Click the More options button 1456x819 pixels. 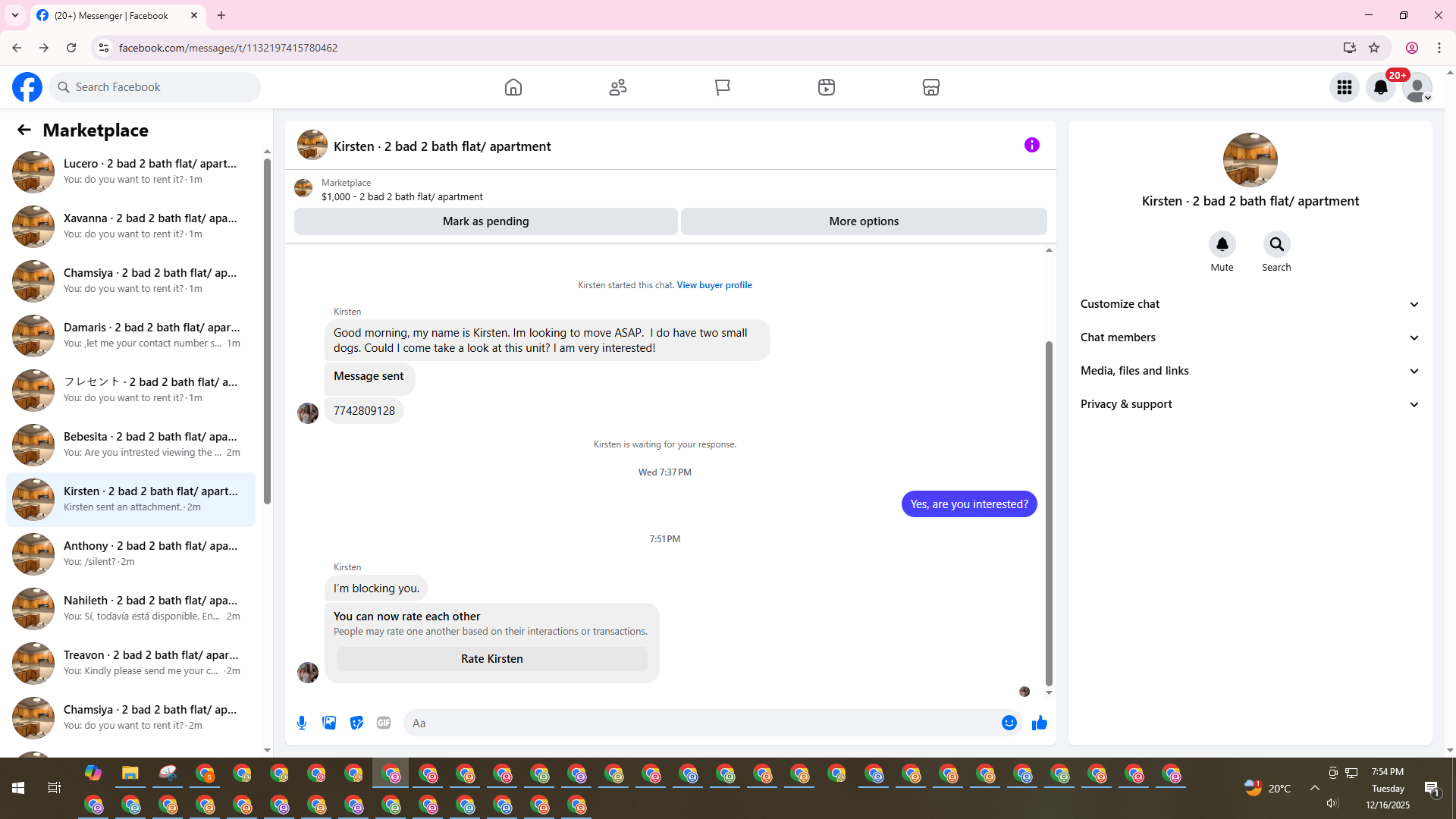point(864,221)
